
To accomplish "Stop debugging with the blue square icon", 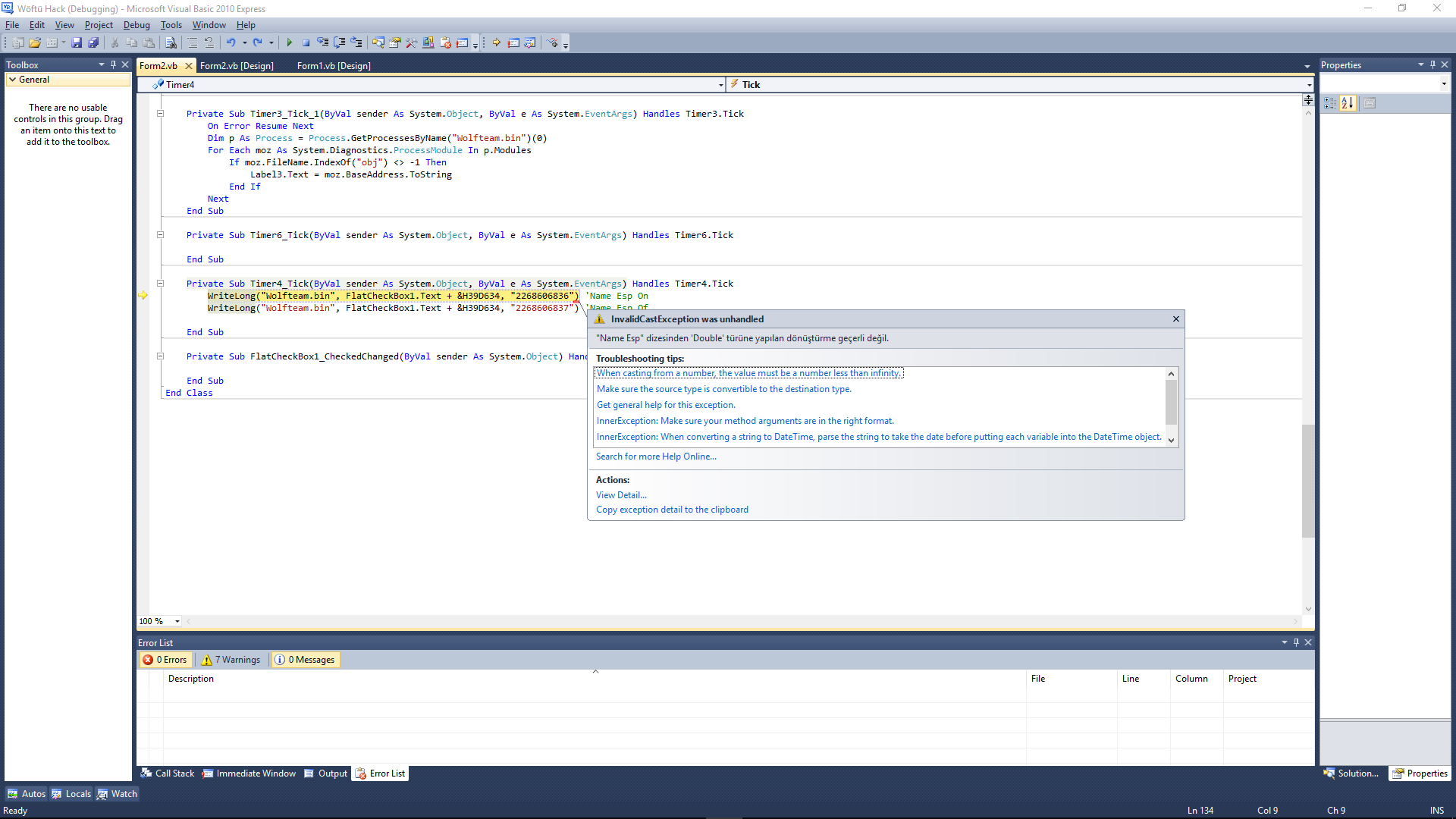I will tap(306, 43).
